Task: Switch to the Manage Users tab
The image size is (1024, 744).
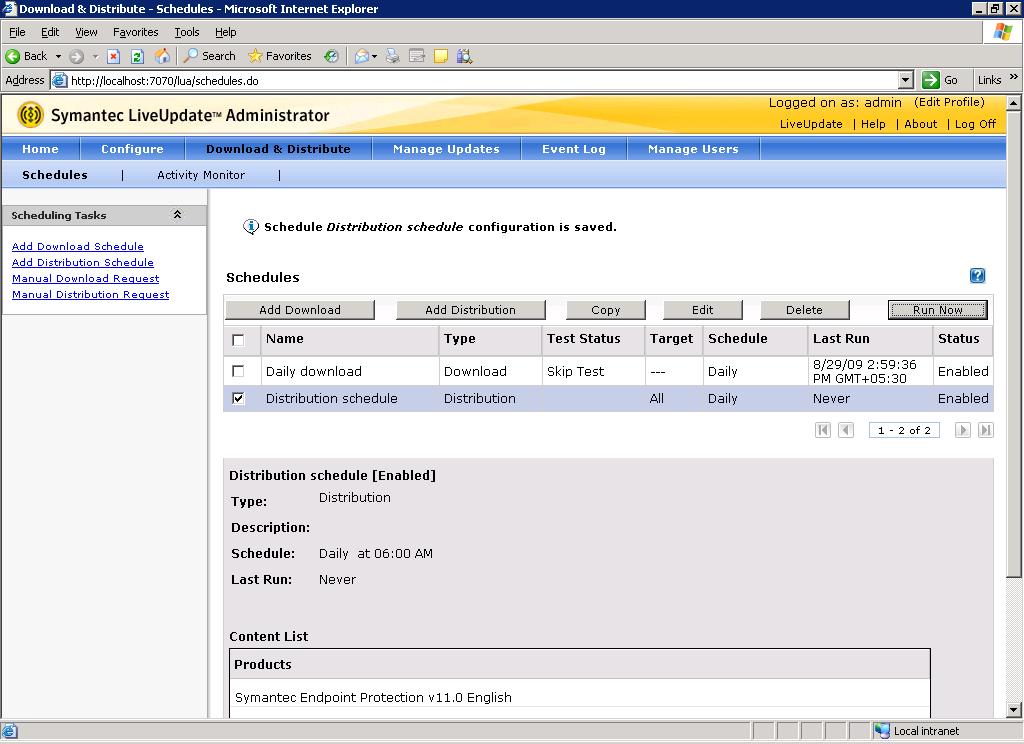Action: coord(693,149)
